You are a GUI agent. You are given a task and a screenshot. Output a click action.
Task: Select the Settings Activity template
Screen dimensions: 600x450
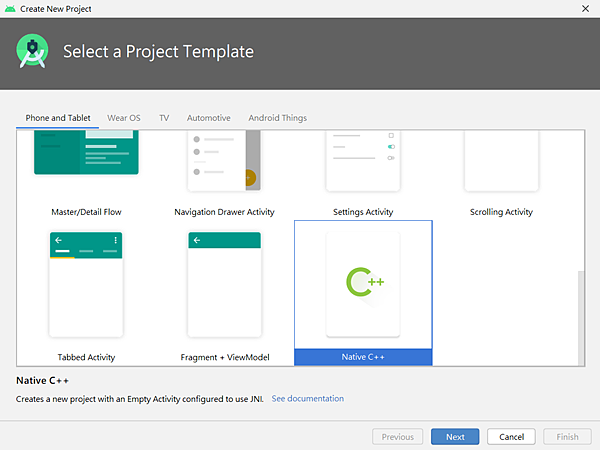tap(363, 170)
